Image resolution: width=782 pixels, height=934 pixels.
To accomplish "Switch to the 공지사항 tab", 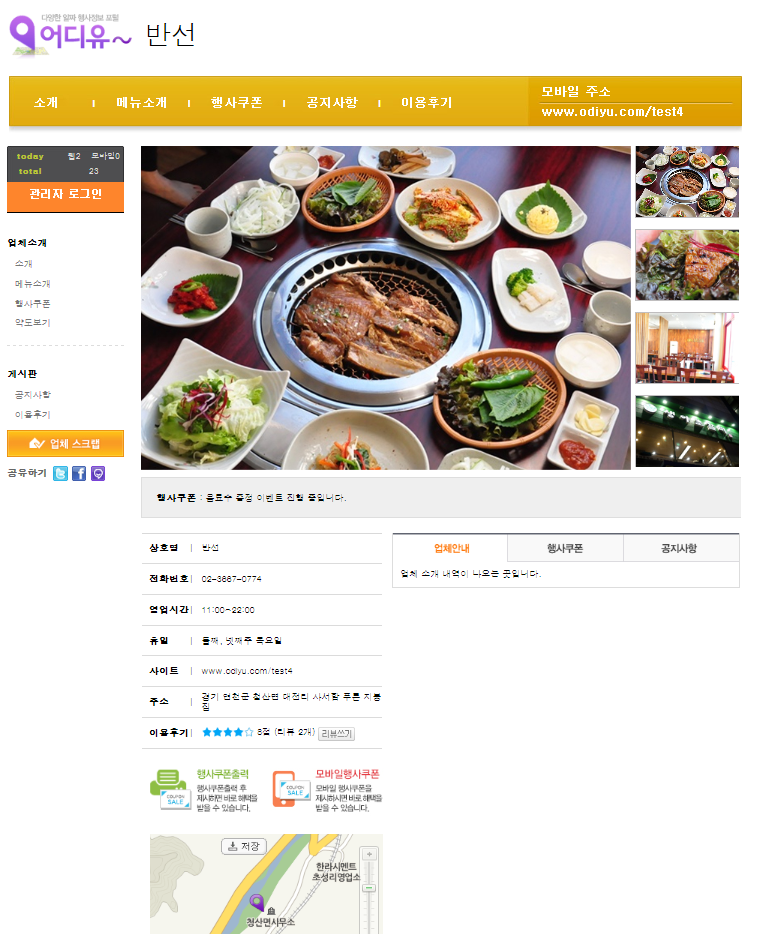I will pyautogui.click(x=681, y=548).
